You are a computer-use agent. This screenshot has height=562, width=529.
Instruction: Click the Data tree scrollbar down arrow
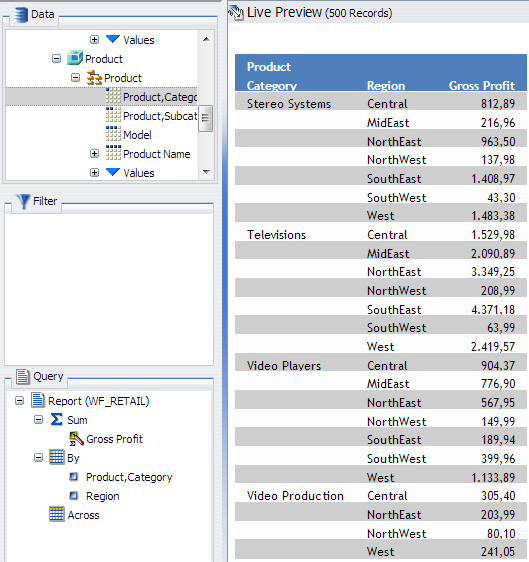coord(206,172)
